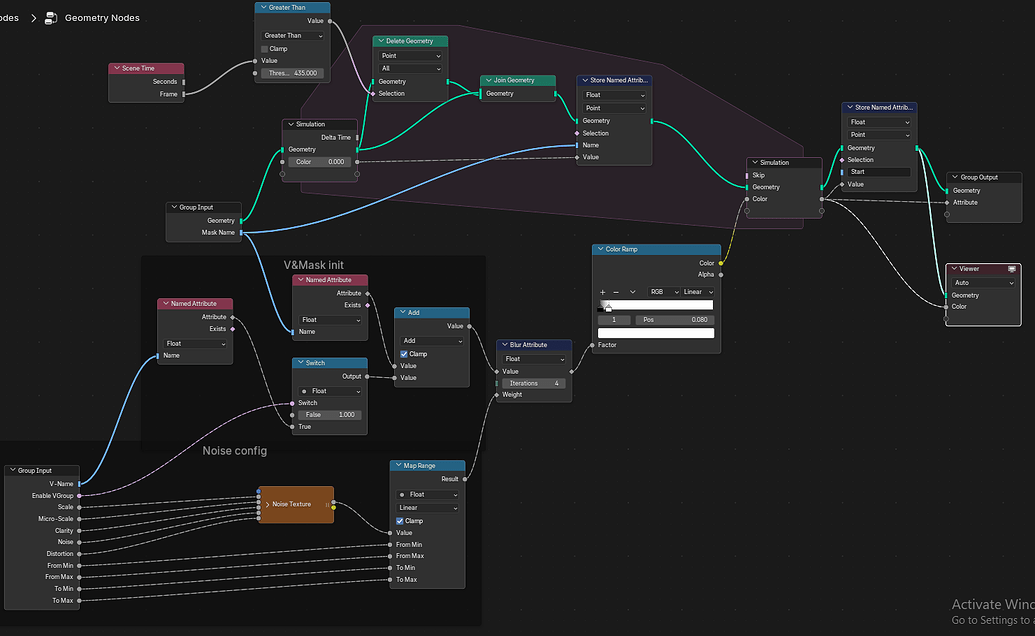
Task: Click the Factor input socket on Color Ramp
Action: click(592, 345)
